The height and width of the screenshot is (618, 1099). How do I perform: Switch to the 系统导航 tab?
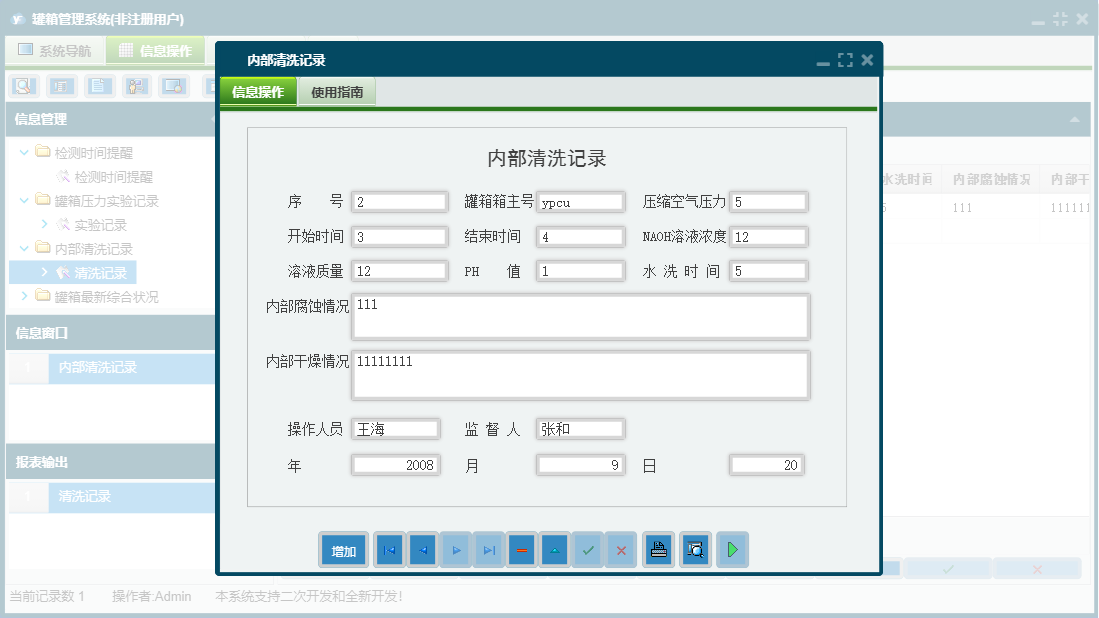pos(54,48)
